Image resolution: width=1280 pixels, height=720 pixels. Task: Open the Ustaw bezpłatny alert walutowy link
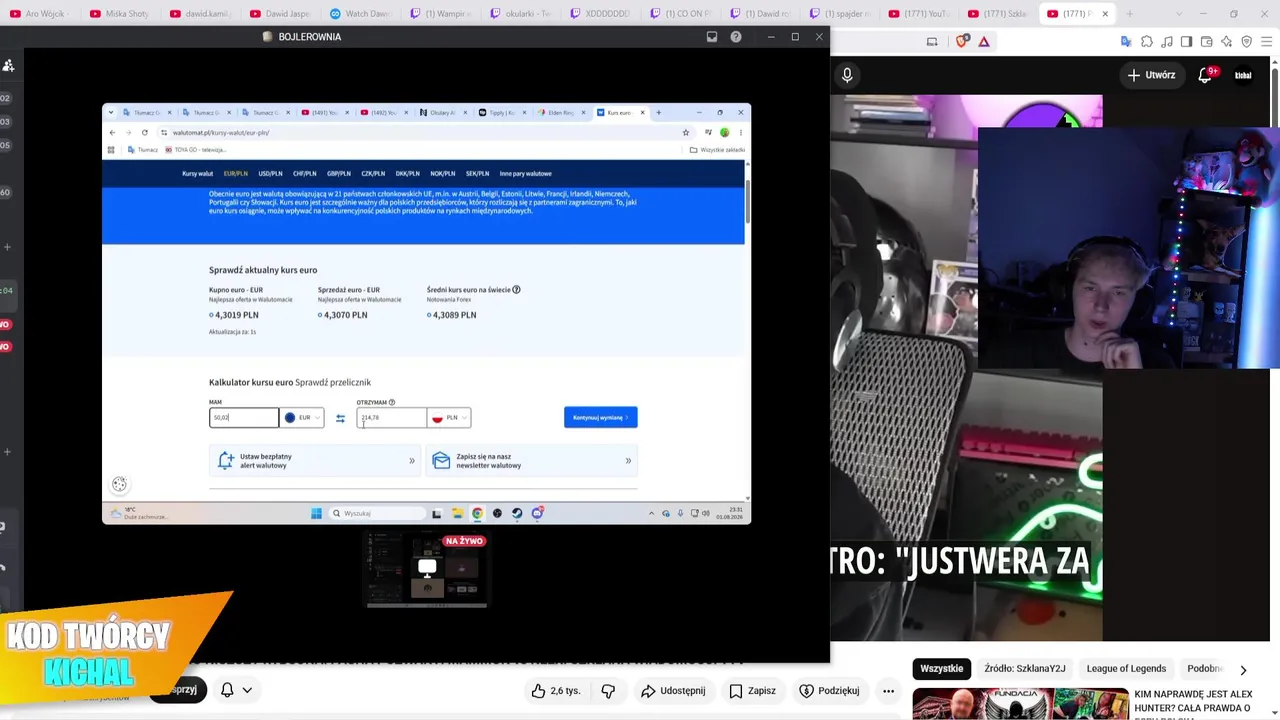point(316,461)
